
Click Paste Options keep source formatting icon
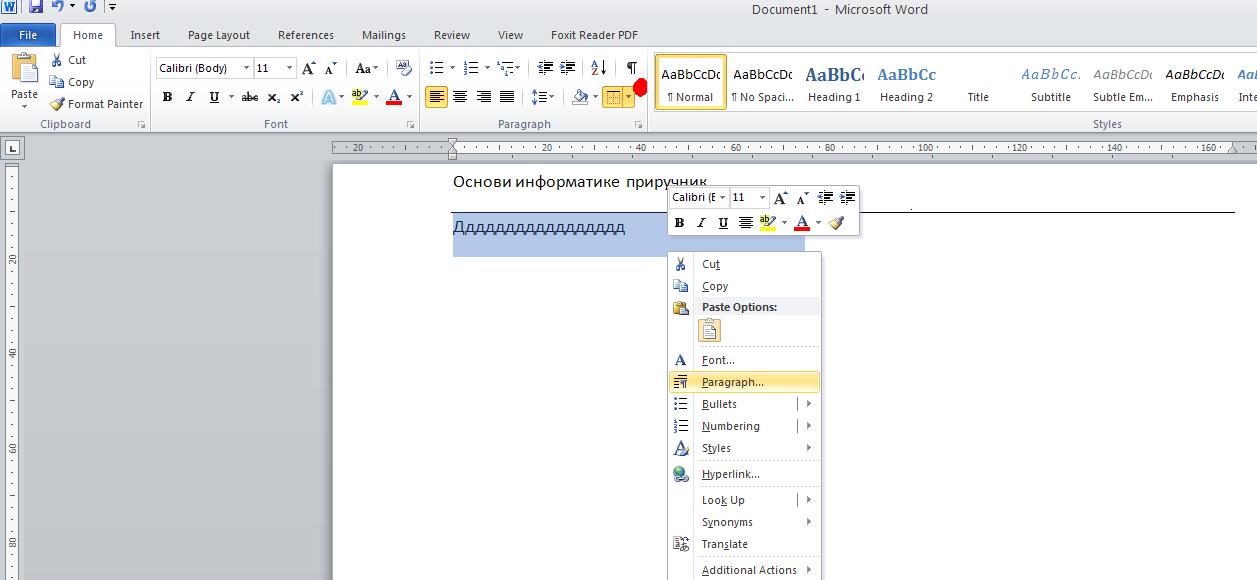[x=709, y=330]
